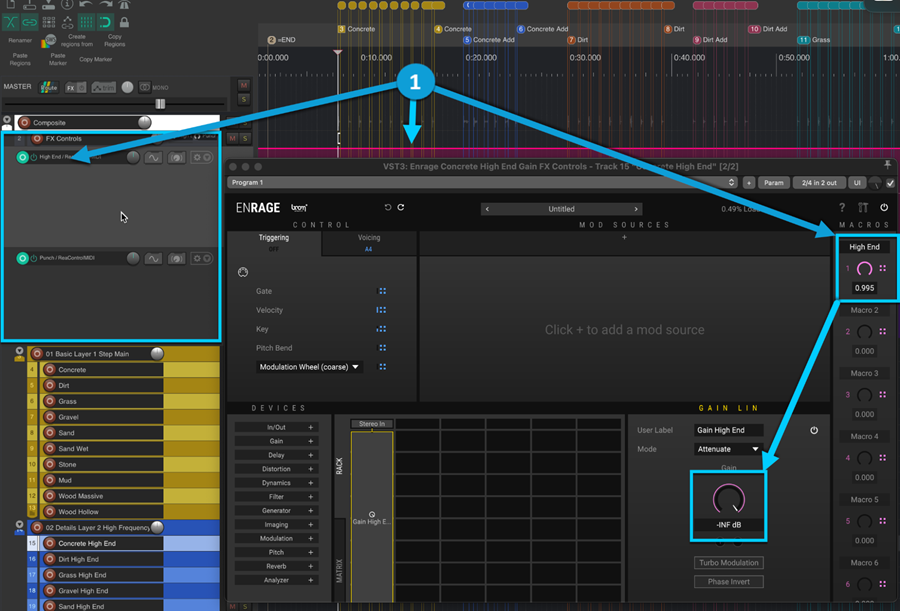Toggle the metronome icon in REAPER's toolbar
900x611 pixels.
(124, 5)
